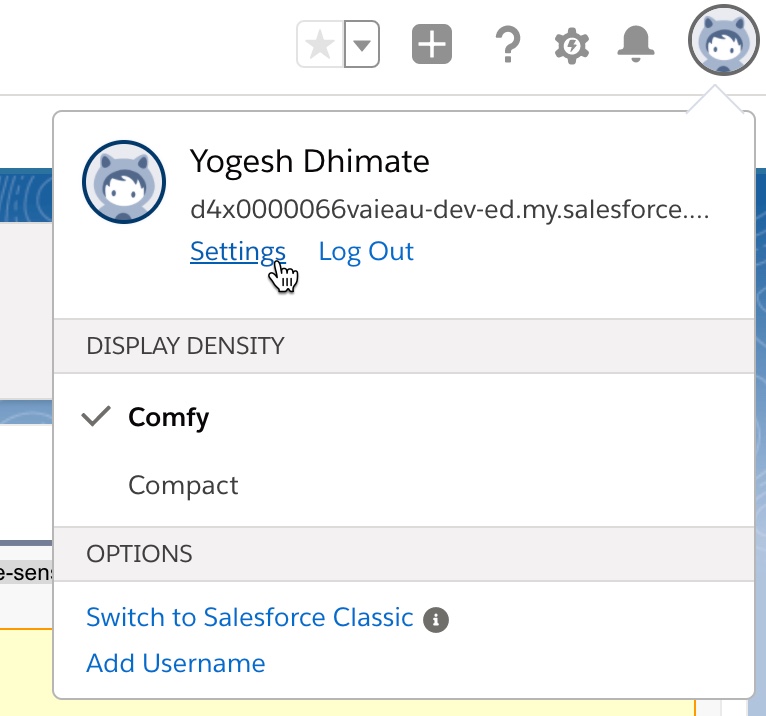
Task: Log Out of the account
Action: [366, 252]
